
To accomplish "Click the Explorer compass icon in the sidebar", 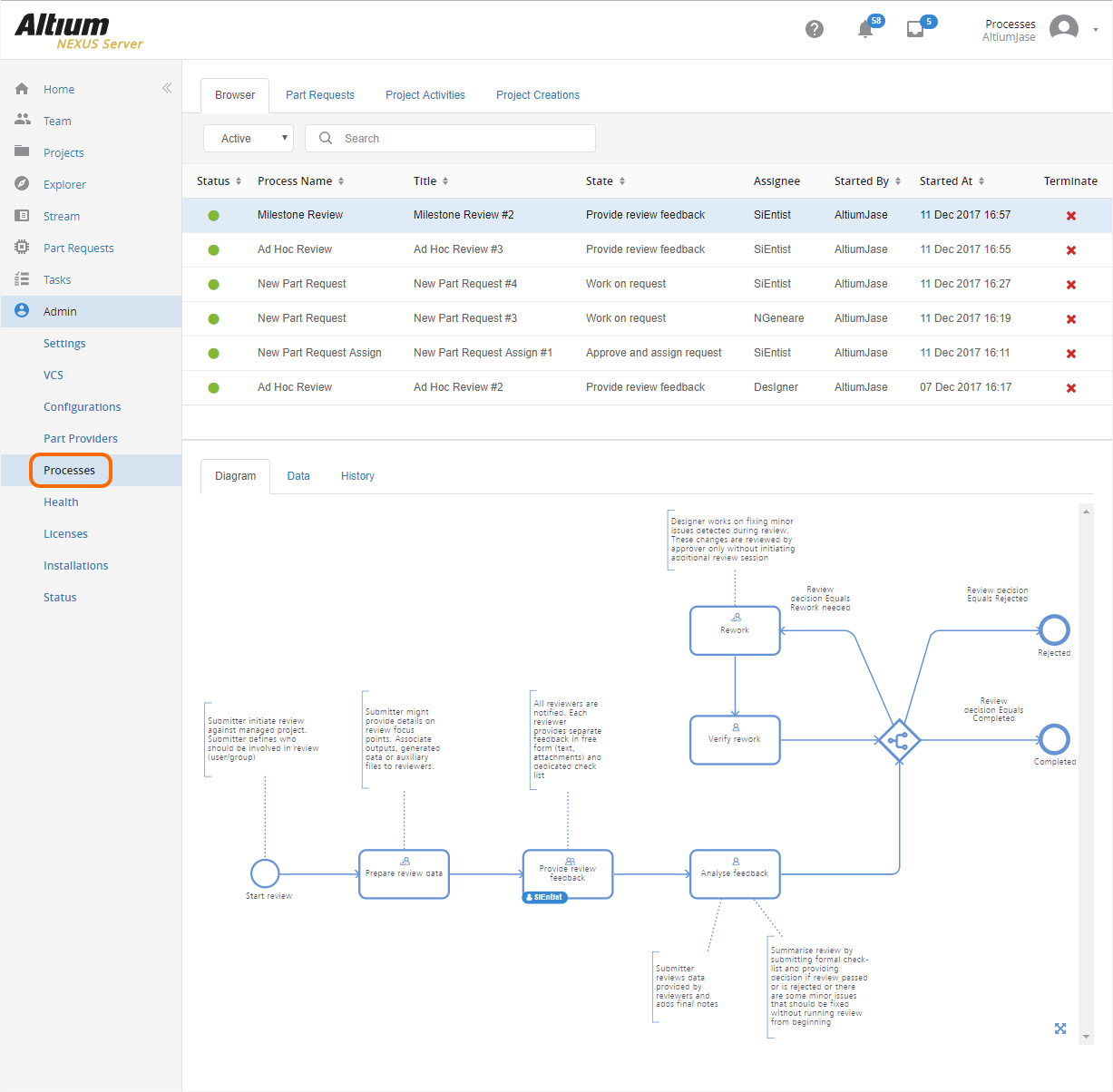I will [22, 184].
